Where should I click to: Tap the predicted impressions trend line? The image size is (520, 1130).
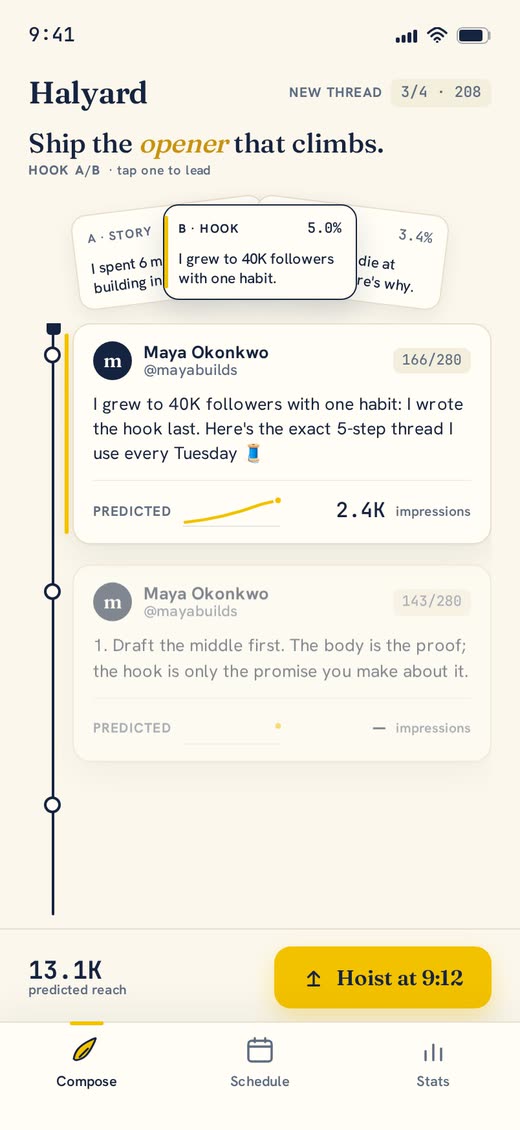point(231,511)
